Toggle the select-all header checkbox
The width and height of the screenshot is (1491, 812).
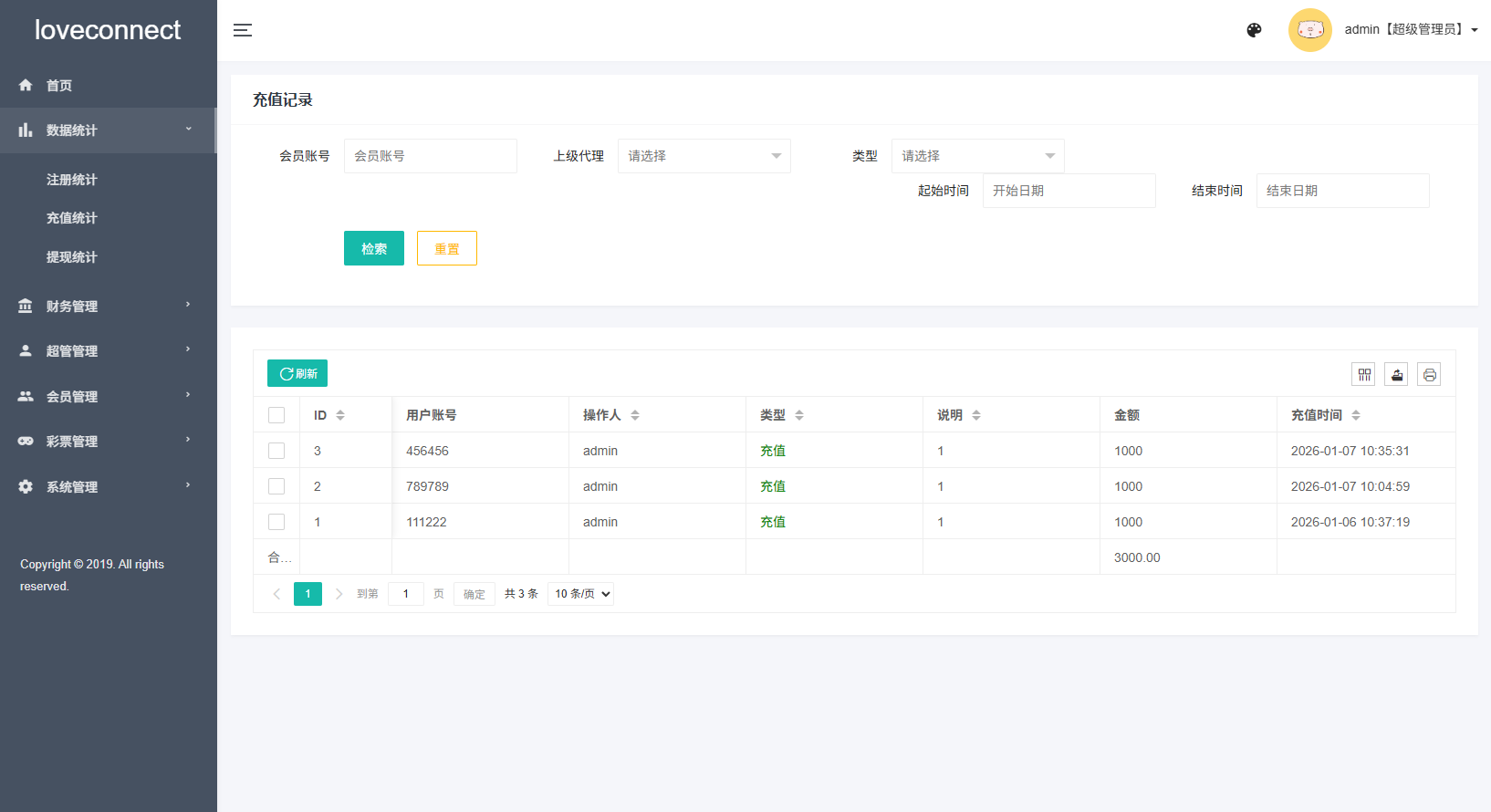tap(276, 415)
